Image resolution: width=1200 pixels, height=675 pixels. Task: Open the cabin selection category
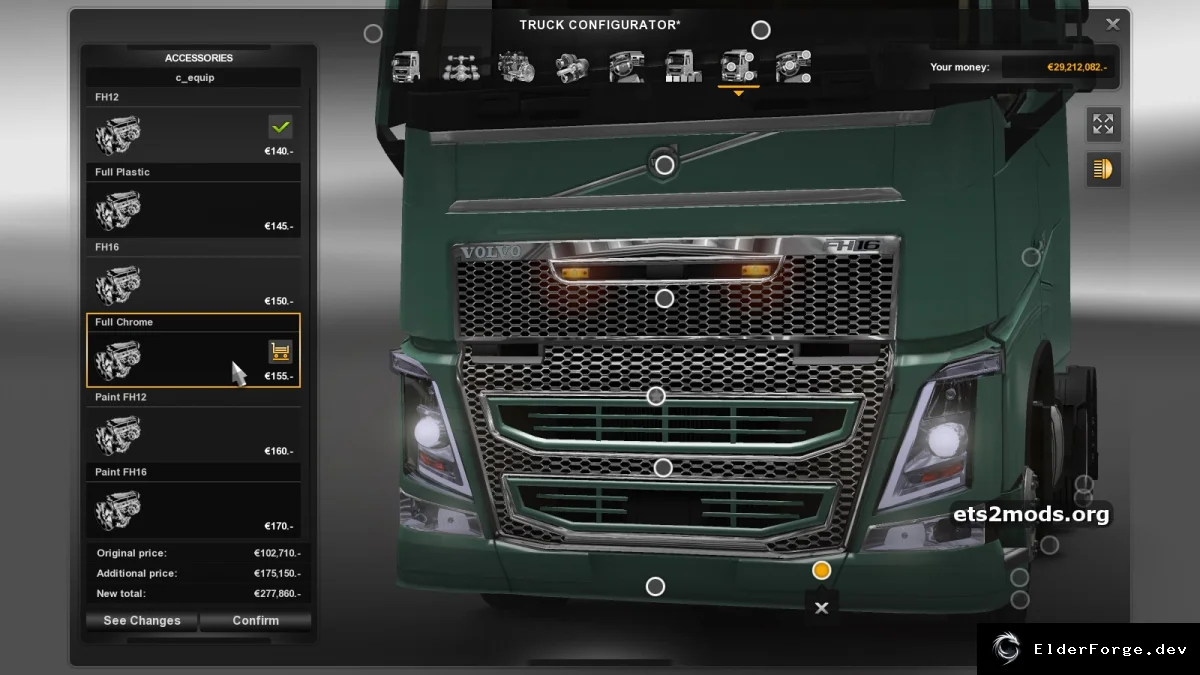pyautogui.click(x=406, y=67)
